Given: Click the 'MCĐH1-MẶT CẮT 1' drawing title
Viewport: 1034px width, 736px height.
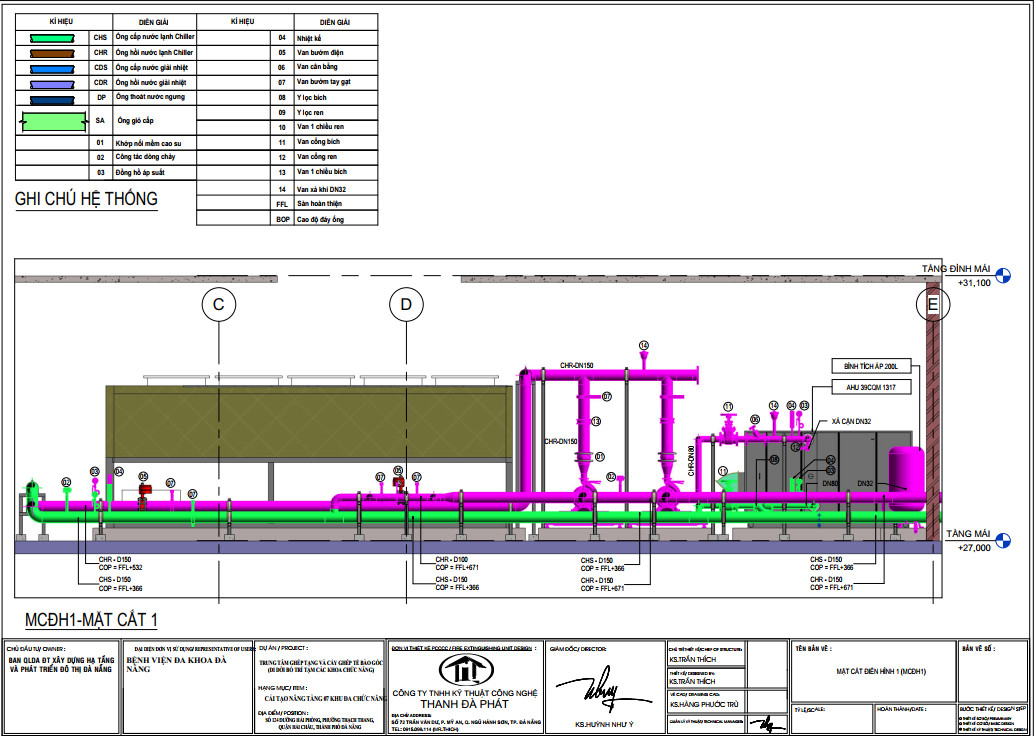Looking at the screenshot, I should pyautogui.click(x=87, y=620).
